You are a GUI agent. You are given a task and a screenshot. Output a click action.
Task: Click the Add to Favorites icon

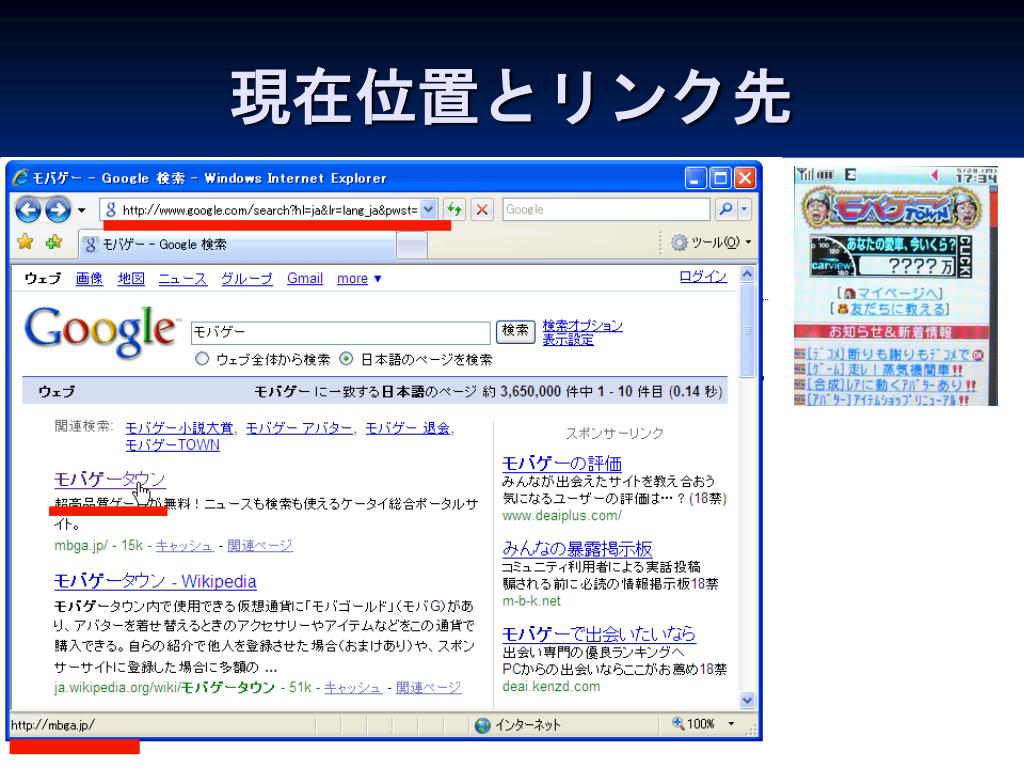(54, 242)
